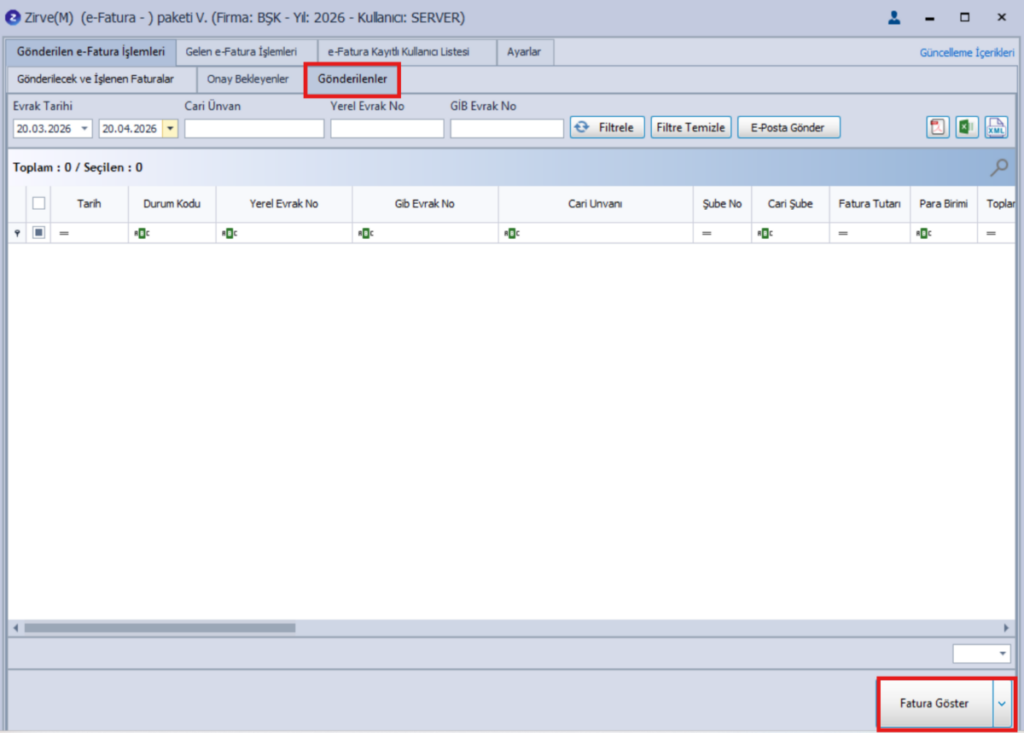
Task: Open Cari Şube filter operator icon
Action: (765, 233)
